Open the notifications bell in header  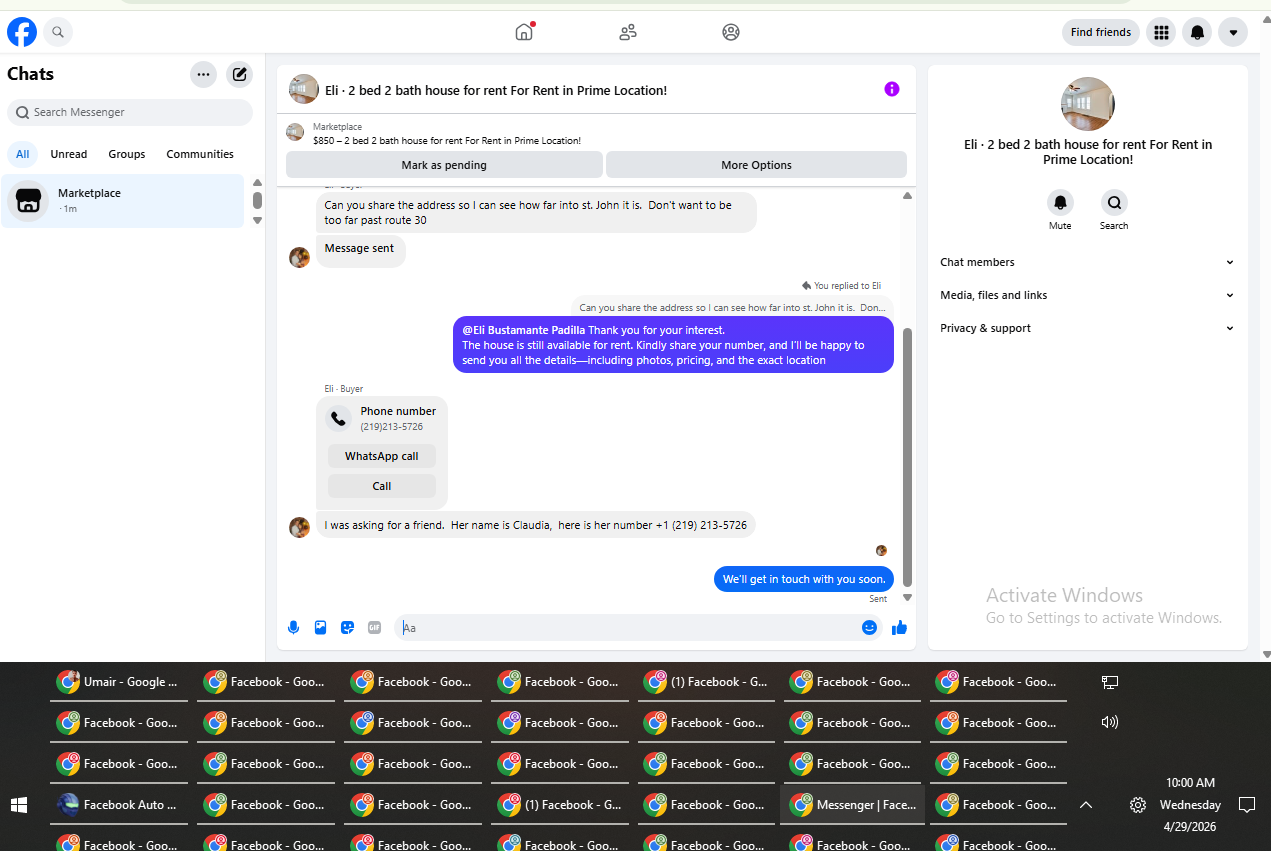(x=1197, y=32)
